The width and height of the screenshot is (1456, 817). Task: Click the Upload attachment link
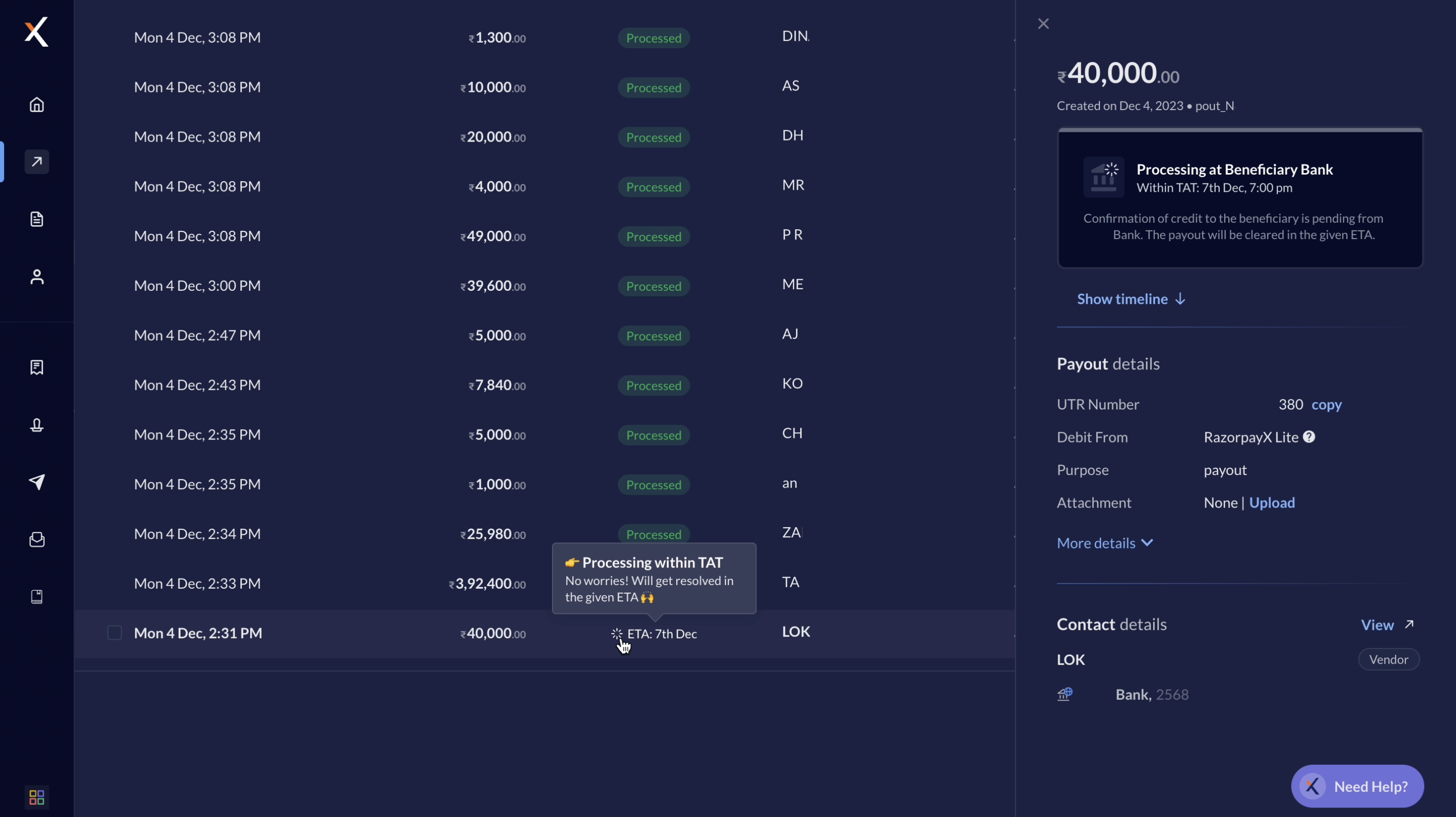click(1272, 503)
